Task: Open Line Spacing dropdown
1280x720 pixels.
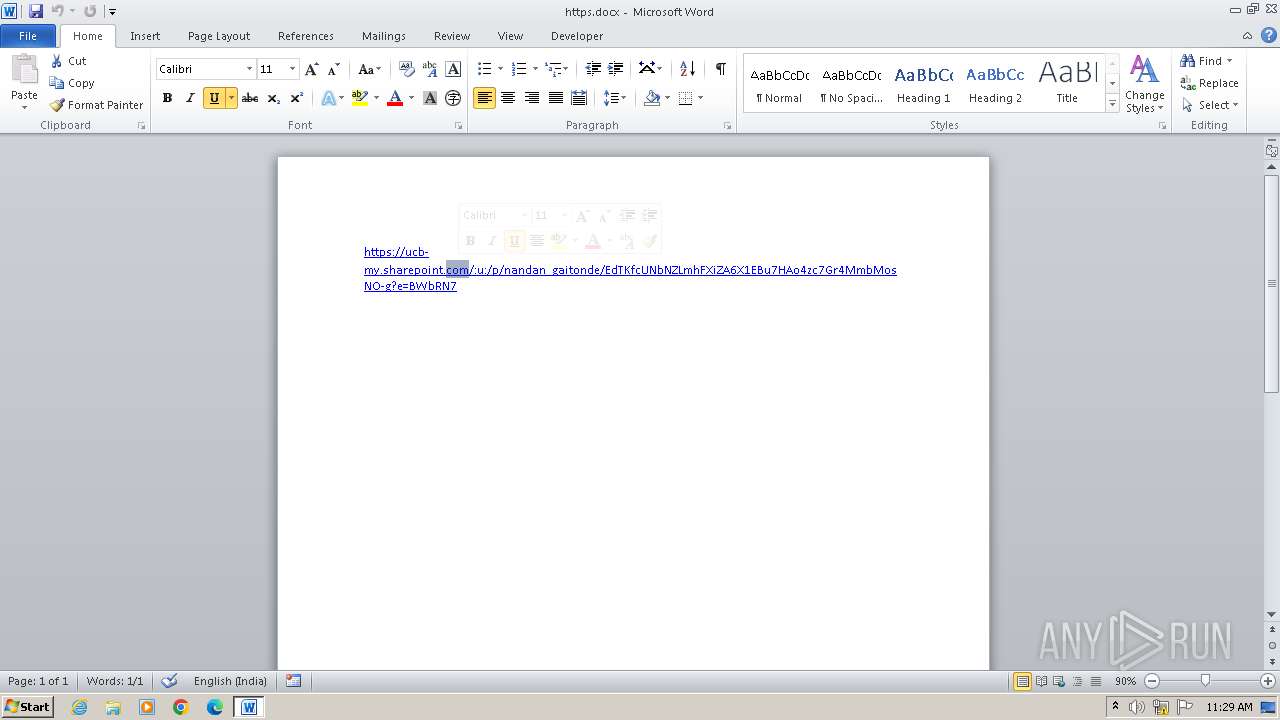Action: (615, 98)
